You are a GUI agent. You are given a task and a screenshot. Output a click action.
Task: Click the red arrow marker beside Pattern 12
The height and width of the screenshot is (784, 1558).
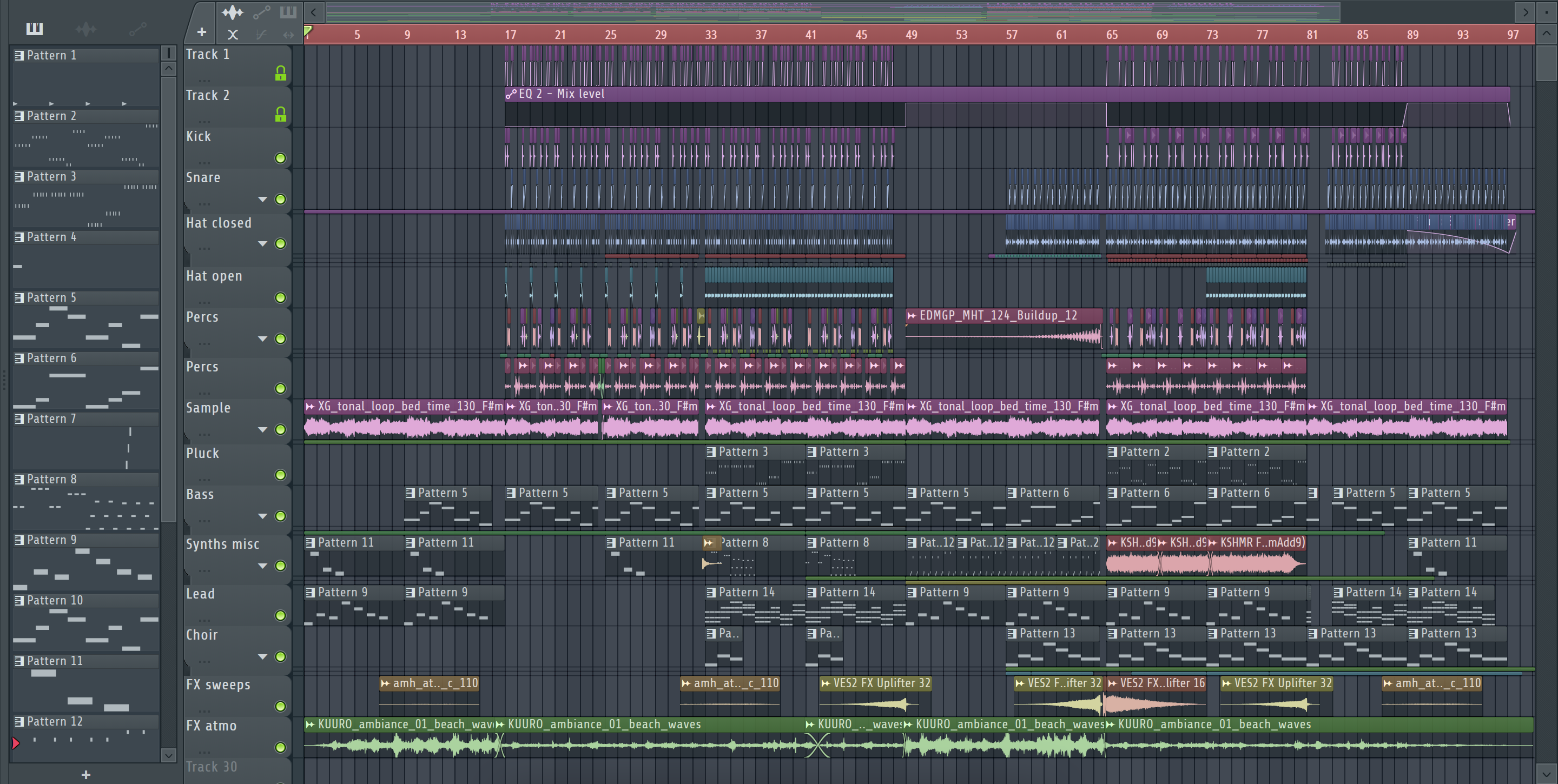(16, 743)
